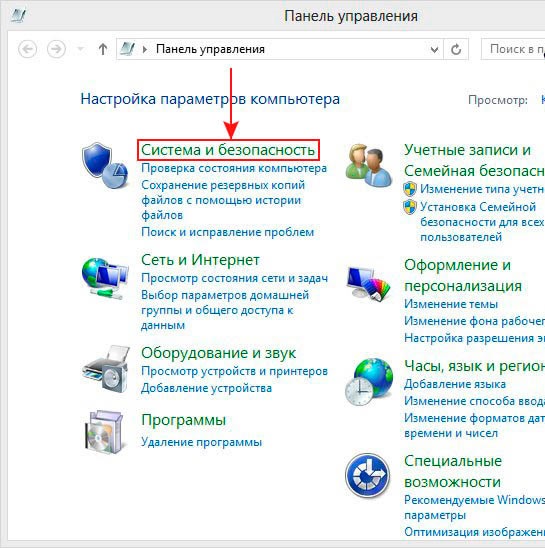Click the Панель управления address bar text
The width and height of the screenshot is (545, 548).
[210, 49]
